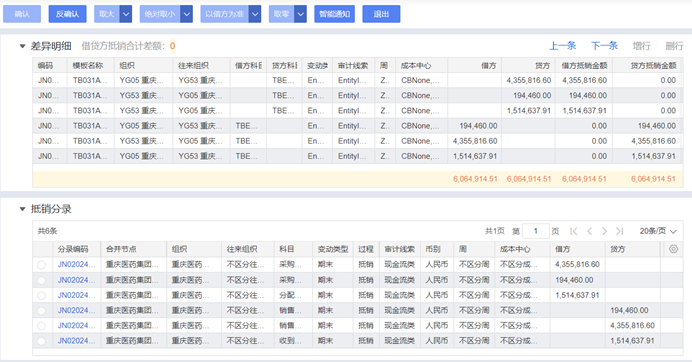Open the 取大 dropdown arrow
Image resolution: width=692 pixels, height=362 pixels.
(x=126, y=14)
